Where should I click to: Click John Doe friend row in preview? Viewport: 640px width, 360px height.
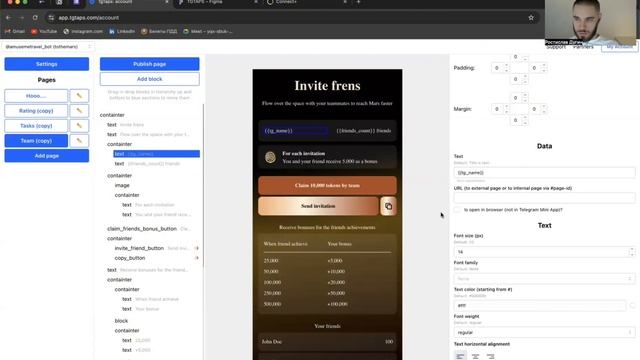(x=327, y=342)
